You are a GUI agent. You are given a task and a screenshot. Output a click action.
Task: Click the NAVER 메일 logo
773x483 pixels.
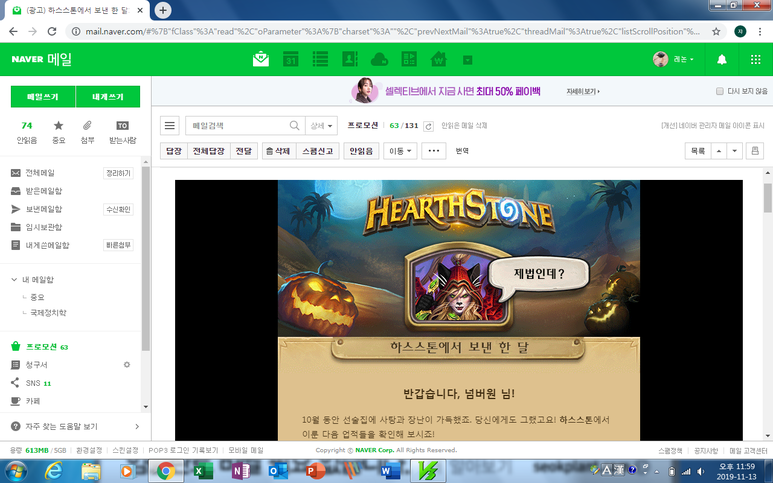click(x=42, y=59)
